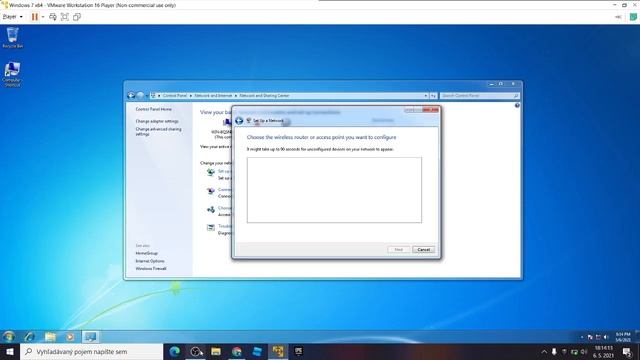Screen dimensions: 640x360
Task: Click Control Panel in the address breadcrumb
Action: [175, 96]
